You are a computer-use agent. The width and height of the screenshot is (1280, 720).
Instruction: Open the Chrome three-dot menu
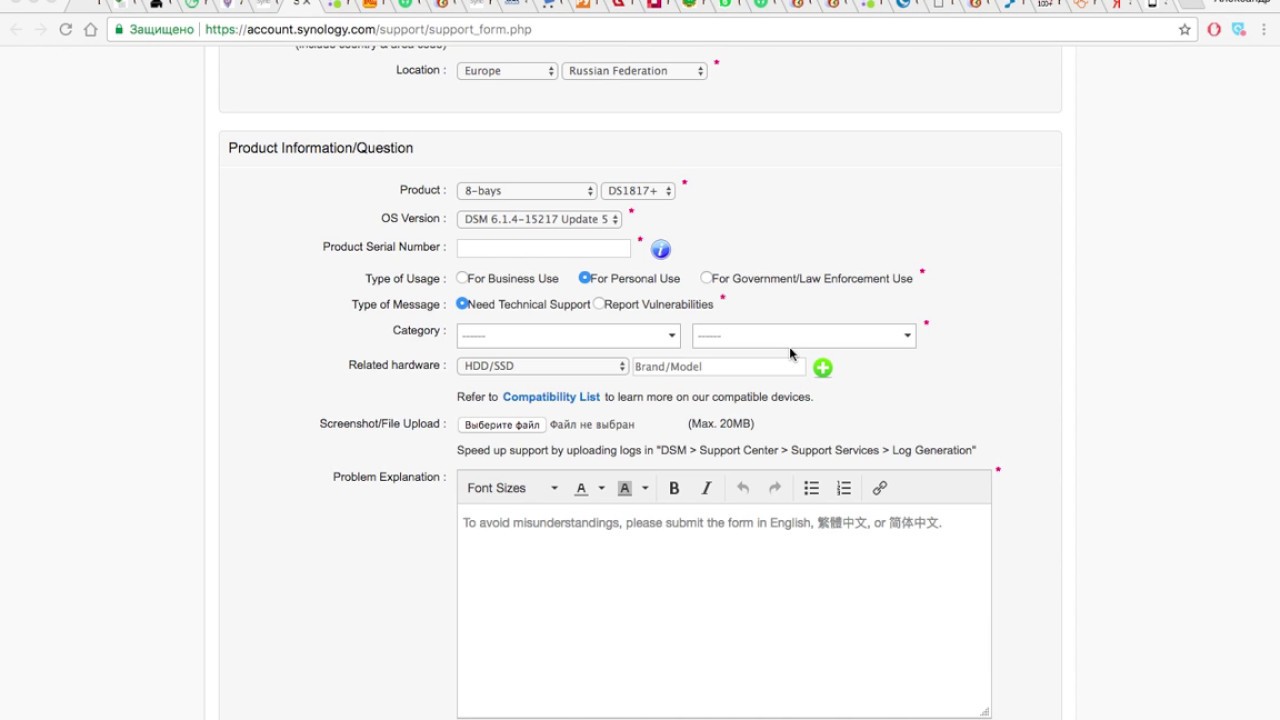[1264, 30]
